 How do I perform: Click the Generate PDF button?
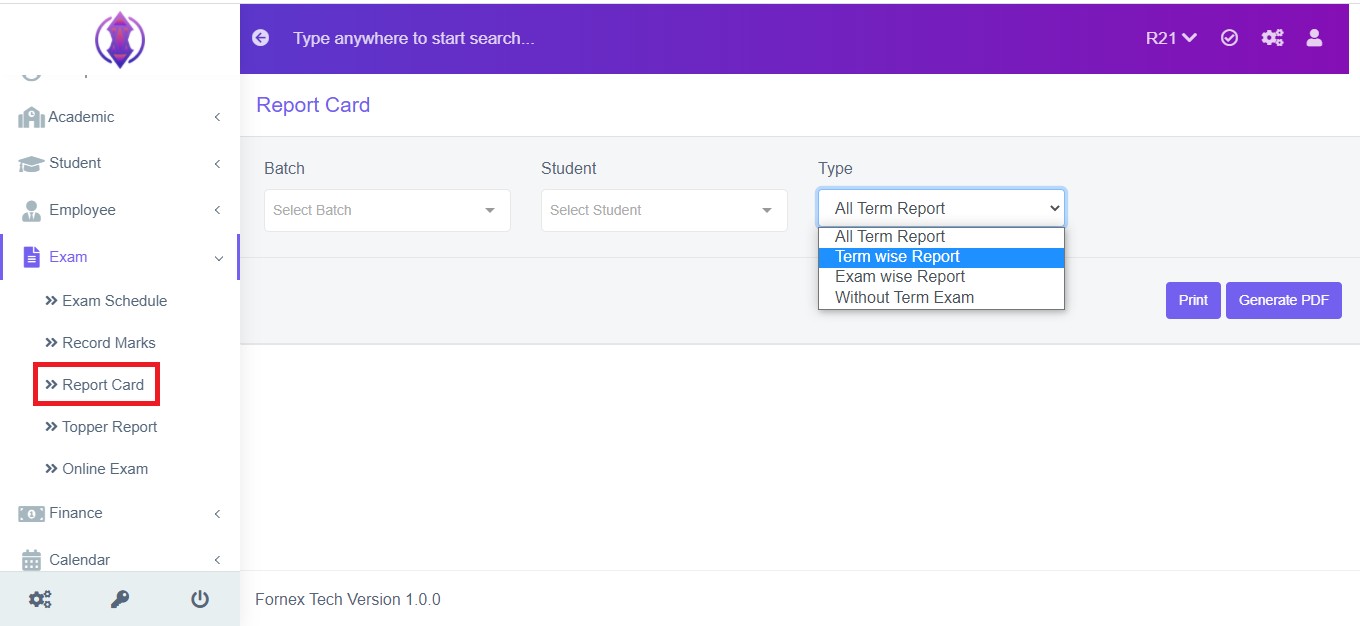pos(1284,300)
